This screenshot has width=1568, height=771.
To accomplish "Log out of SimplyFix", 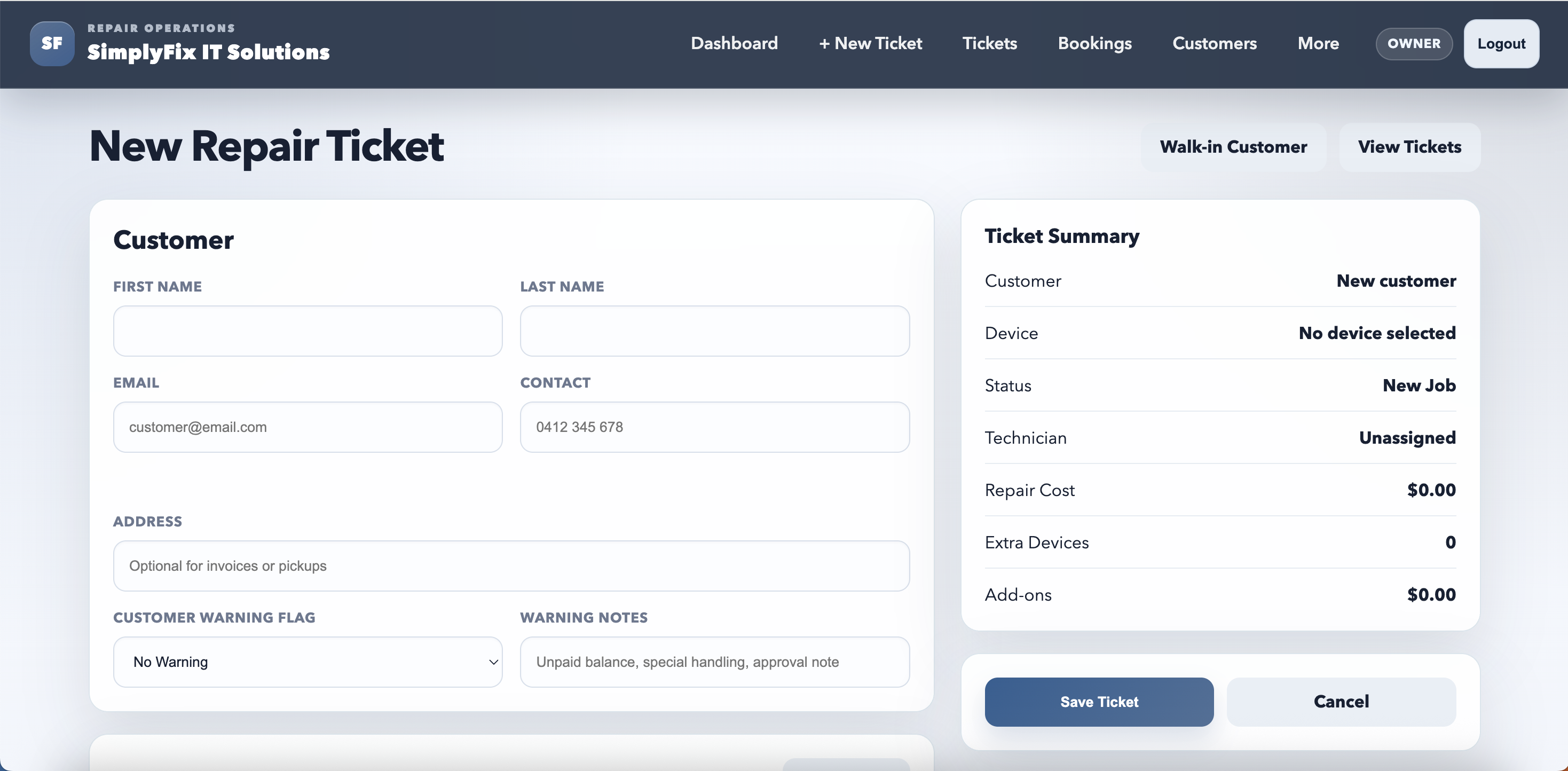I will click(x=1501, y=43).
